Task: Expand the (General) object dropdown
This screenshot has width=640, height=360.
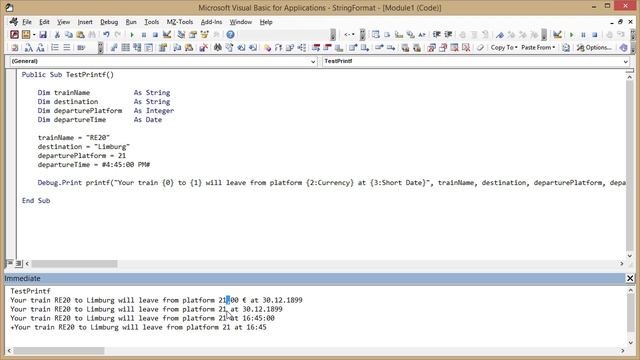Action: tap(313, 62)
